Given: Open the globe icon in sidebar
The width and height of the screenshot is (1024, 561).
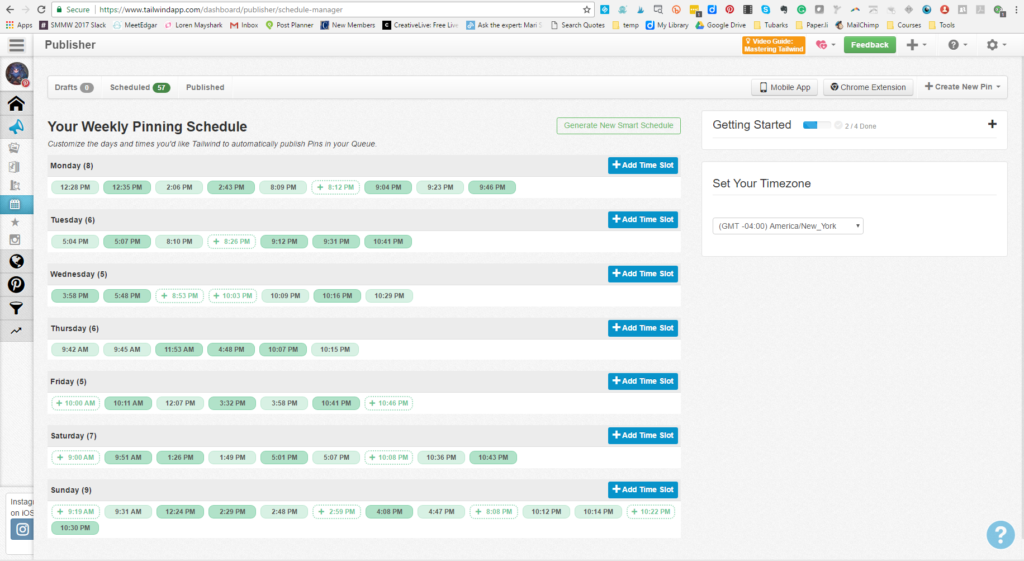Looking at the screenshot, I should tap(16, 261).
